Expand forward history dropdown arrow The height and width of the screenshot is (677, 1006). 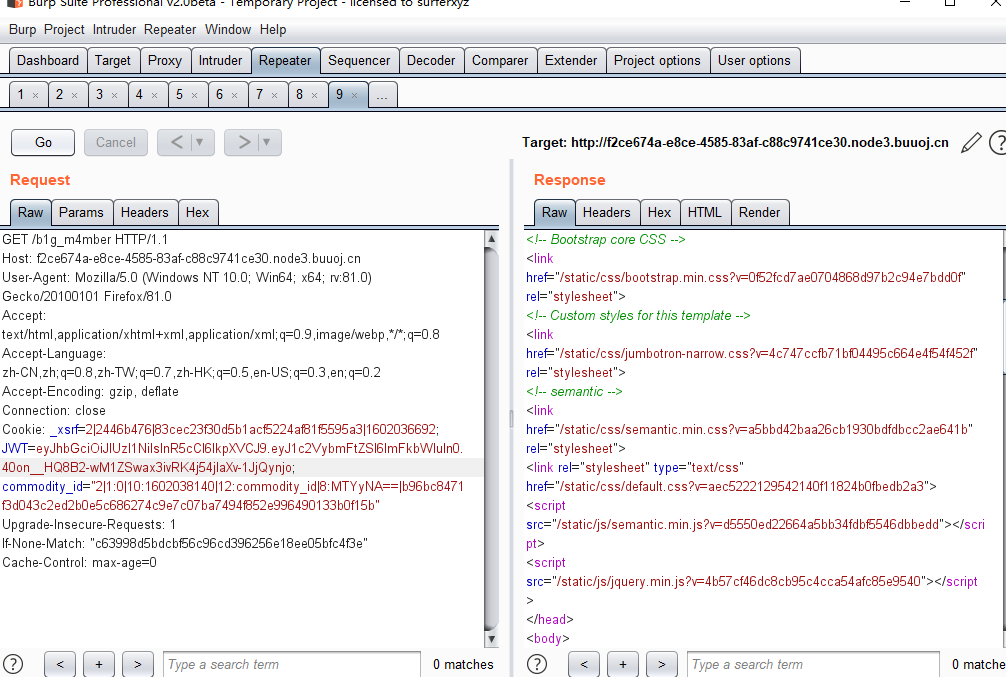click(266, 142)
